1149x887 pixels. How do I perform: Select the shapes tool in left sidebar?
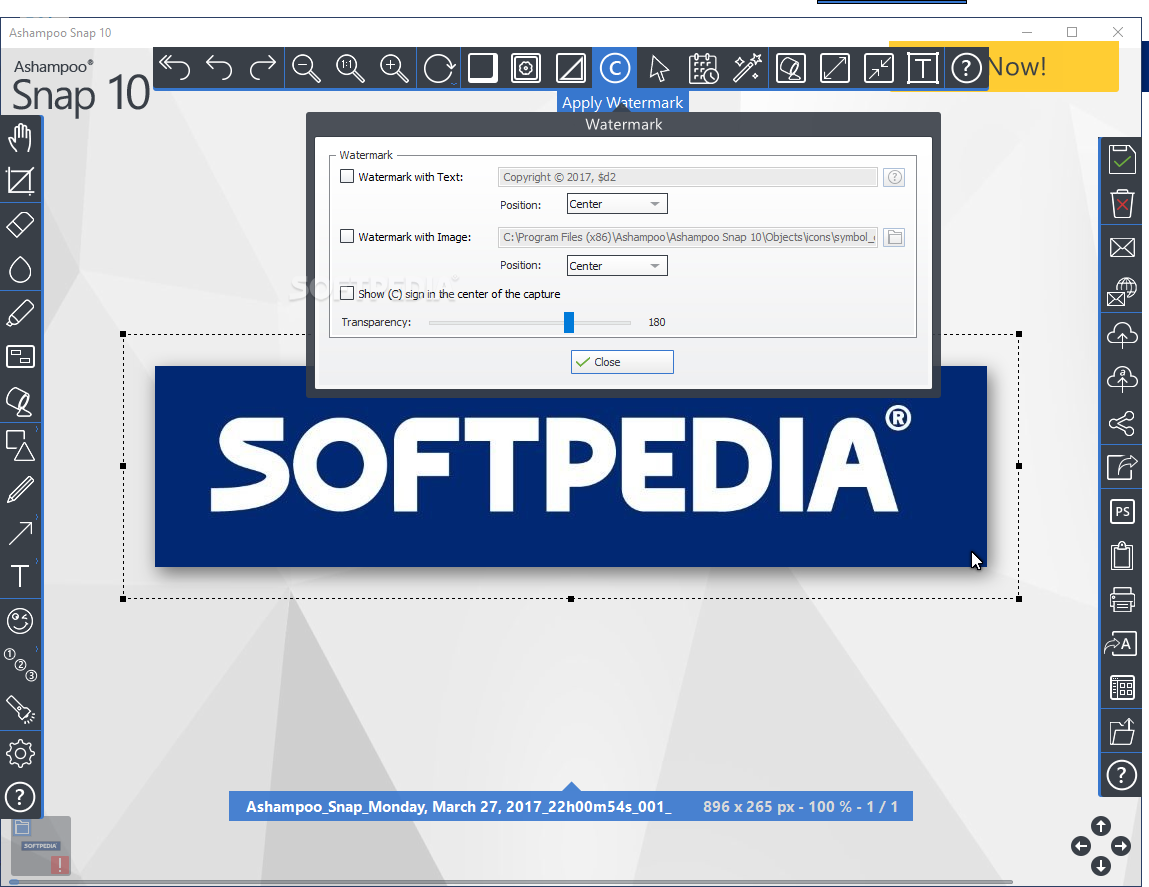coord(20,445)
